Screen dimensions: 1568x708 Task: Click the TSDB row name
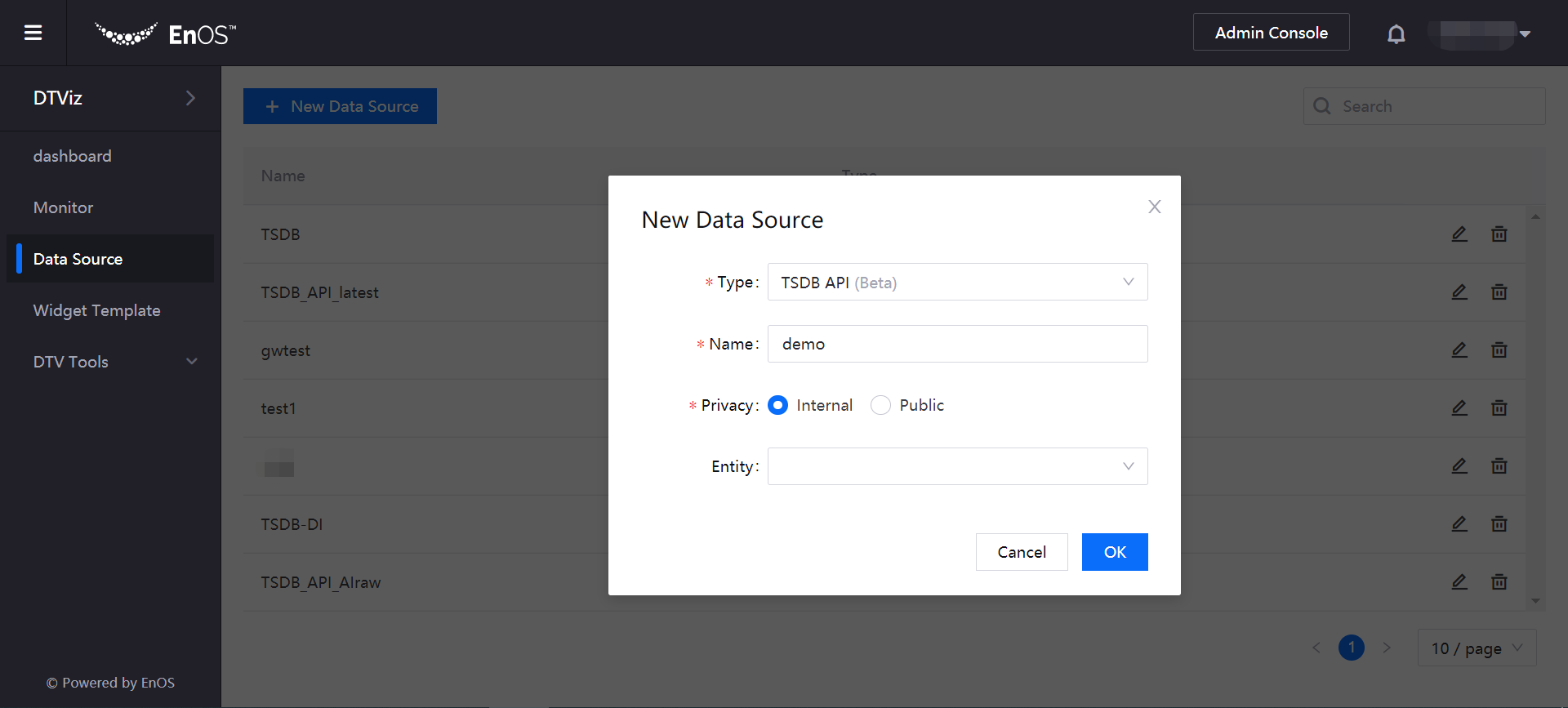280,234
